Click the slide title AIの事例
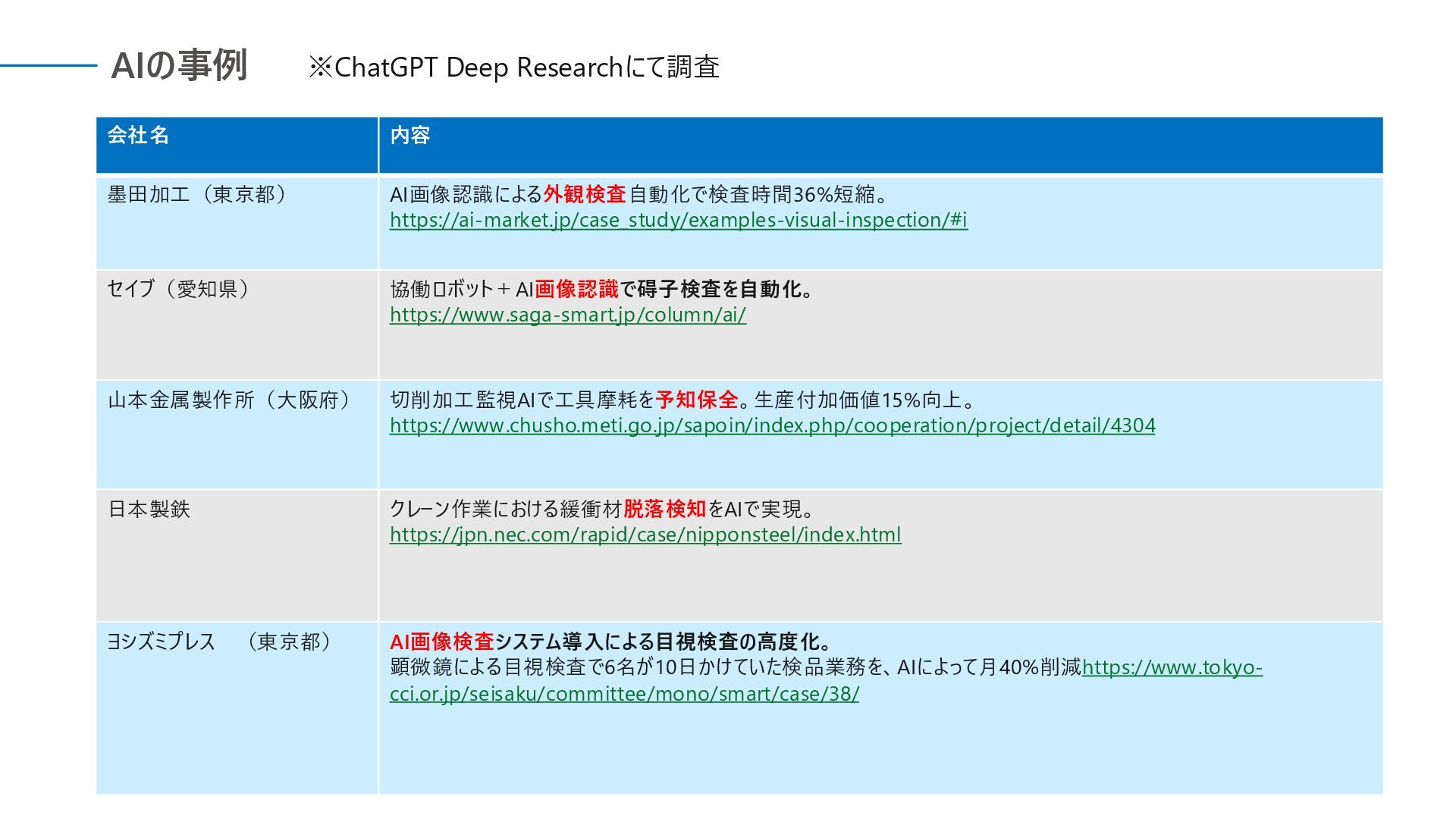The height and width of the screenshot is (819, 1456). 179,65
